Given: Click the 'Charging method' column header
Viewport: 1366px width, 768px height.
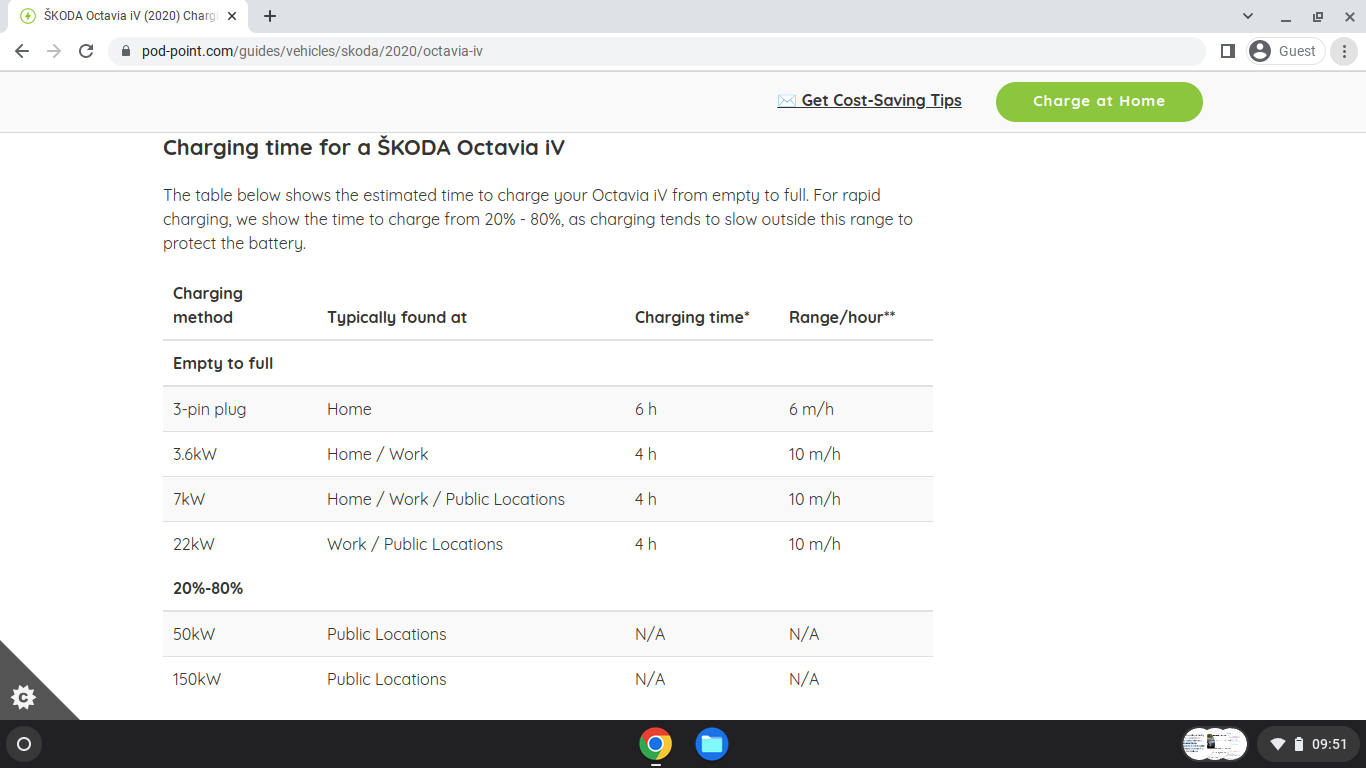Looking at the screenshot, I should coord(208,305).
